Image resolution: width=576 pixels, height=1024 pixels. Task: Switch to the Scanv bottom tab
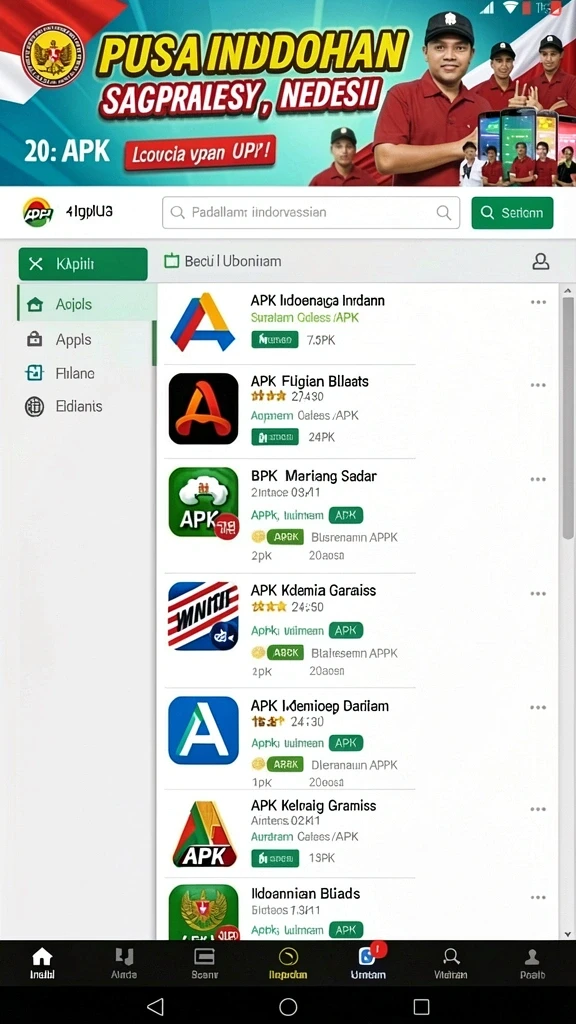coord(204,964)
